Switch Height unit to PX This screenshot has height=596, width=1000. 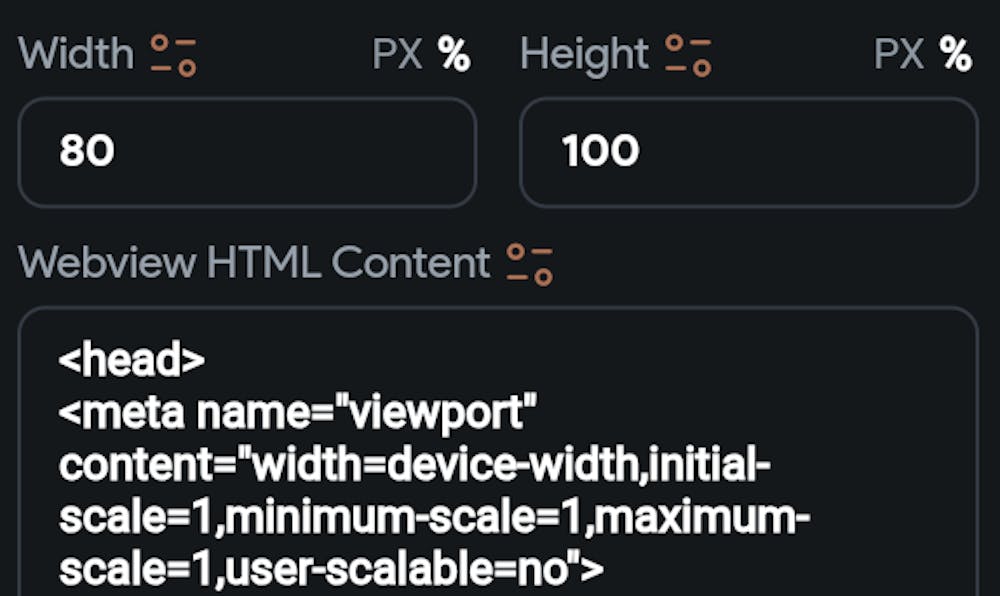[899, 56]
